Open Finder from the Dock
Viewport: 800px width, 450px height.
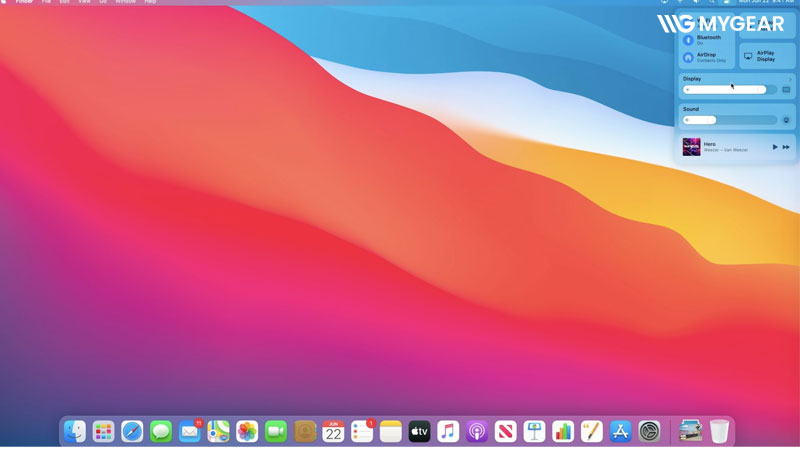[x=75, y=432]
